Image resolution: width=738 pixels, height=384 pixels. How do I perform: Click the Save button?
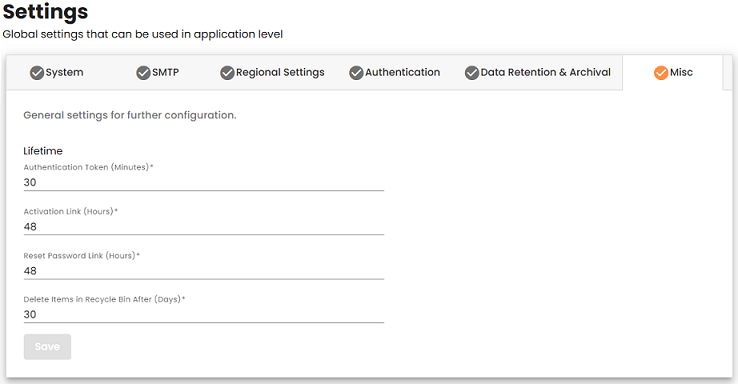[x=47, y=347]
